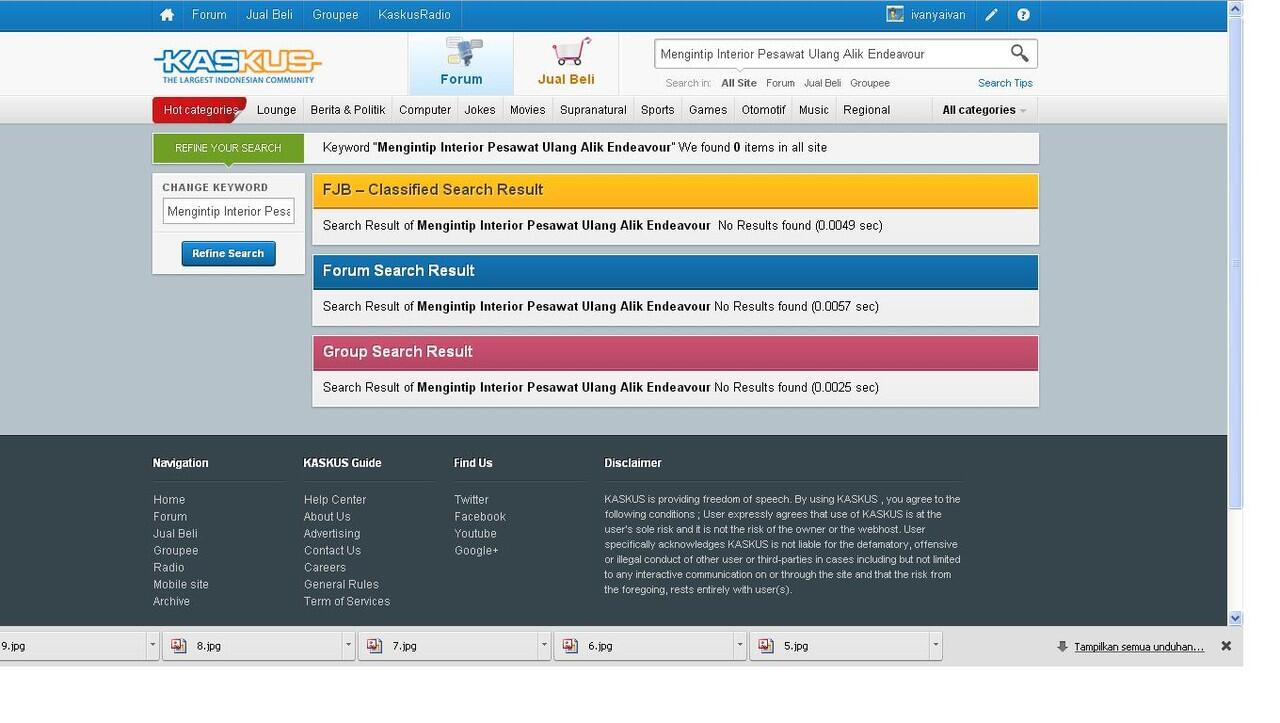Click the Refine Your Search label
1280x723 pixels.
228,148
